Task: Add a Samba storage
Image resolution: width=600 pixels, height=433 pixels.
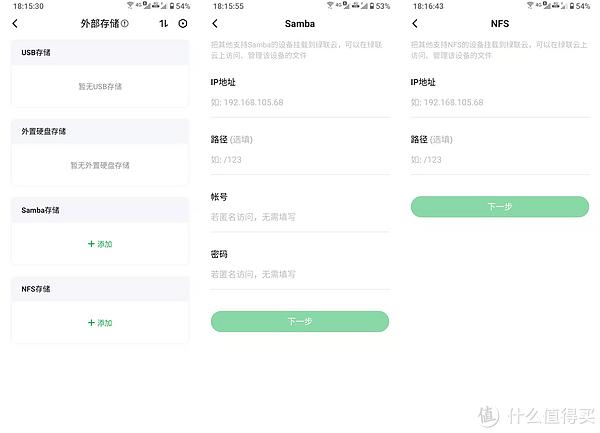Action: click(x=100, y=244)
